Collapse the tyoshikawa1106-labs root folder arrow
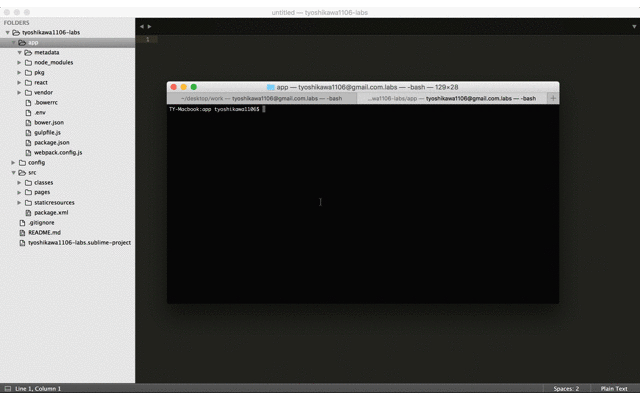Screen dimensions: 640x400 pyautogui.click(x=7, y=32)
